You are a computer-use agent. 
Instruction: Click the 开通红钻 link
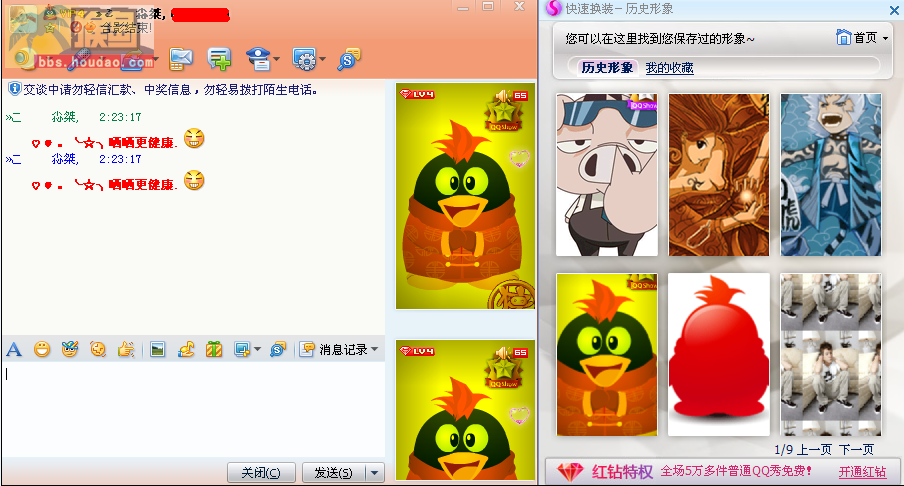pos(862,472)
